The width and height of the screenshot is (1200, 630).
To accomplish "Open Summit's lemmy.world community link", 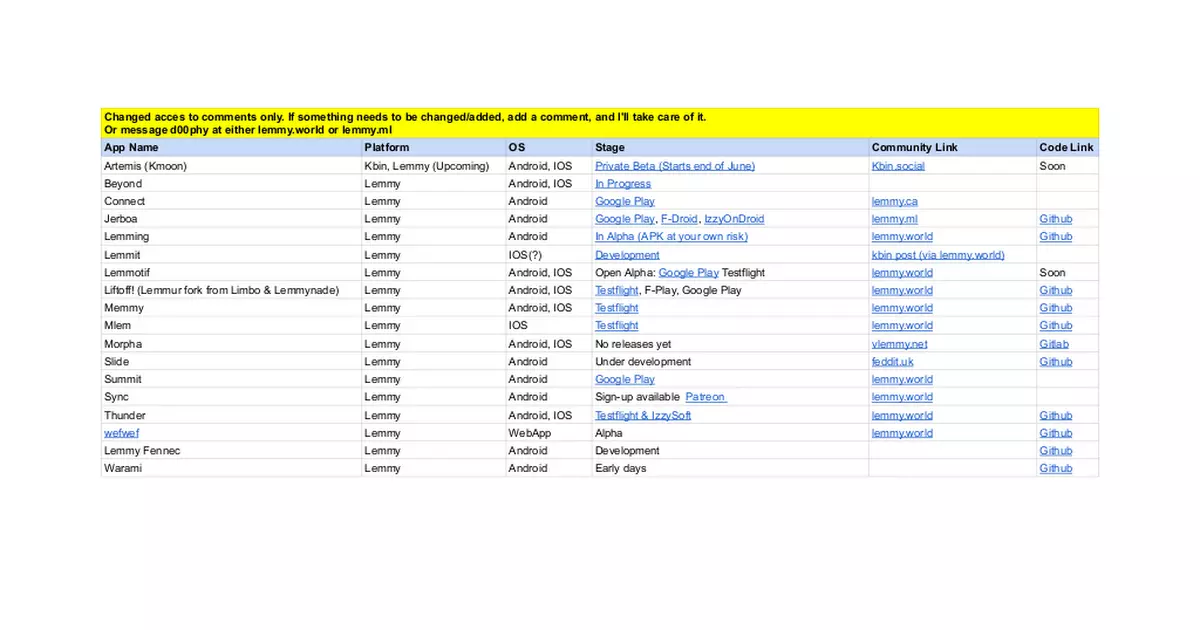I will click(x=902, y=379).
